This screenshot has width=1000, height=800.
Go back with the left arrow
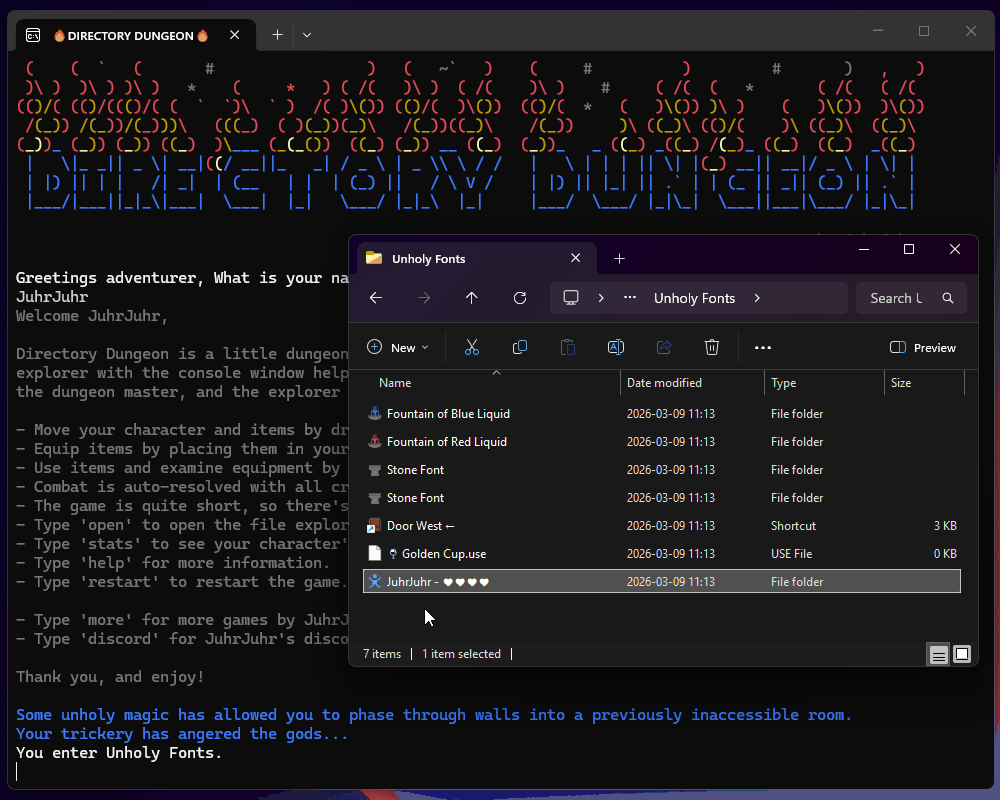(376, 298)
